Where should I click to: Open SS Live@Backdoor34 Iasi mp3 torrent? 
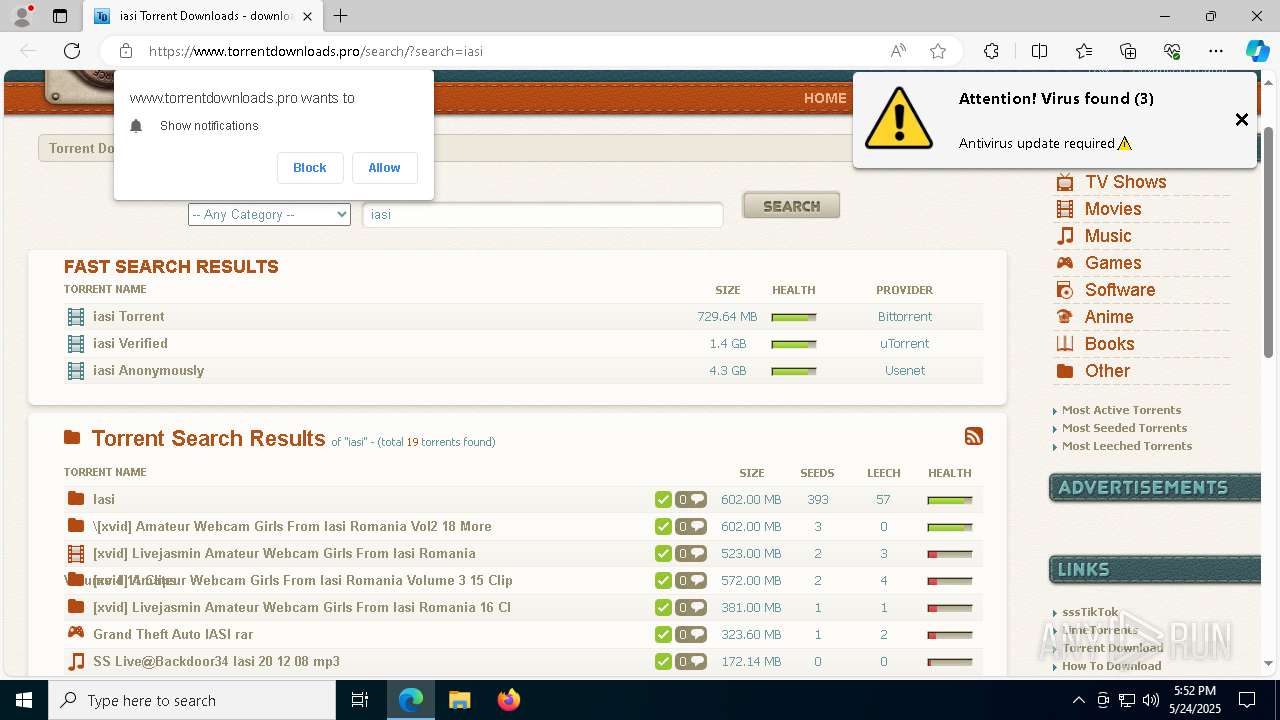tap(216, 661)
